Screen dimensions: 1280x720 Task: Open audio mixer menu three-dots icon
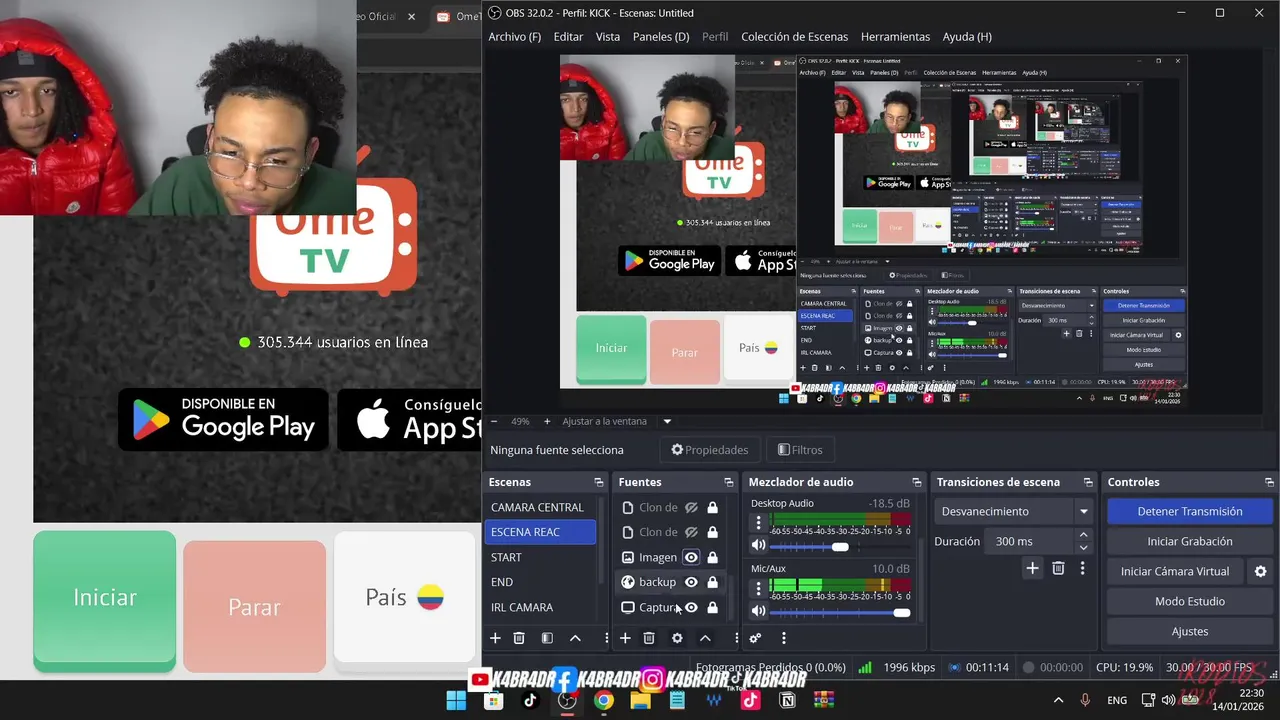[x=783, y=638]
